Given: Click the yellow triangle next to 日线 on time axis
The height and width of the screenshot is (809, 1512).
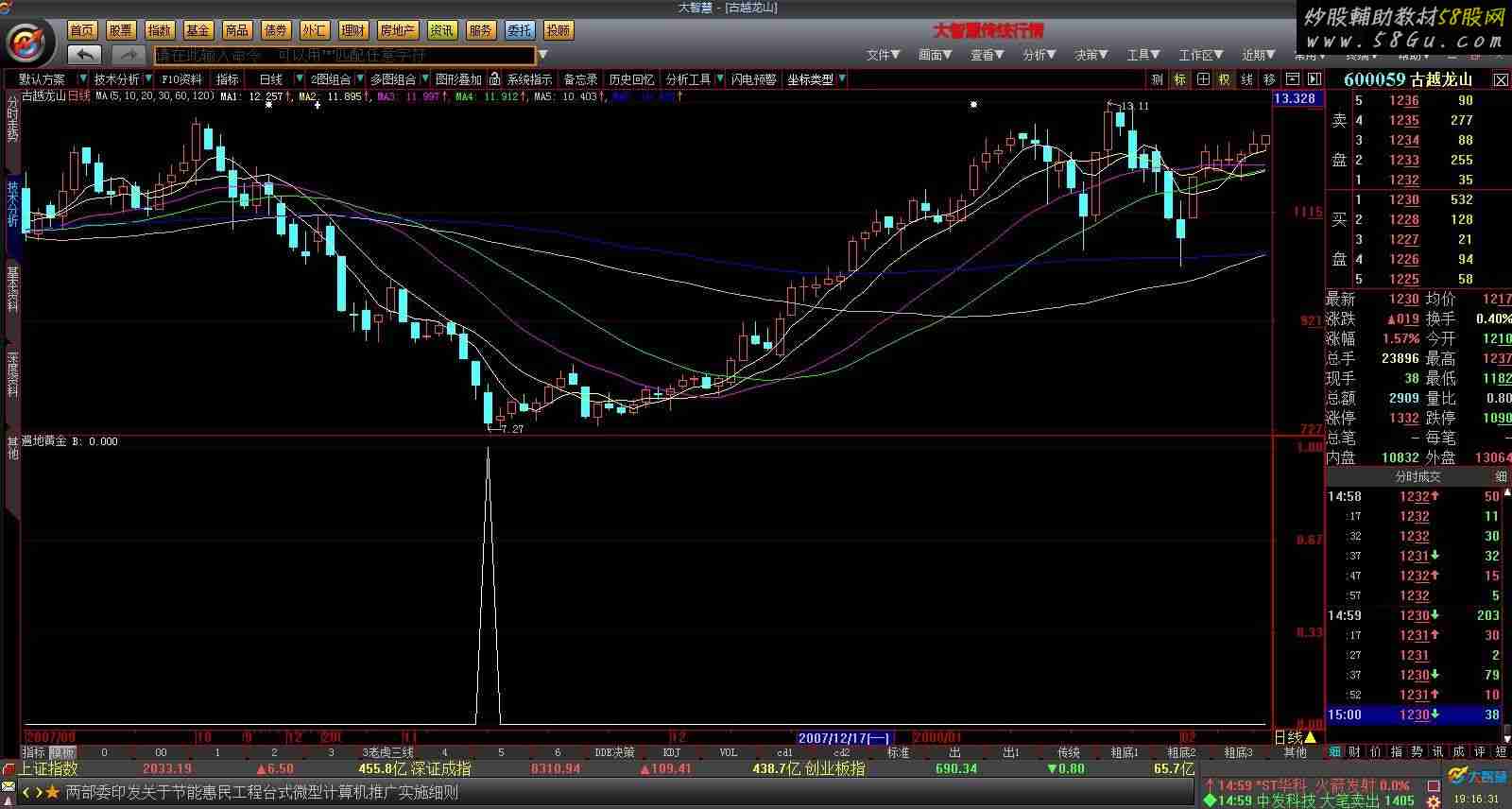Looking at the screenshot, I should [1310, 737].
